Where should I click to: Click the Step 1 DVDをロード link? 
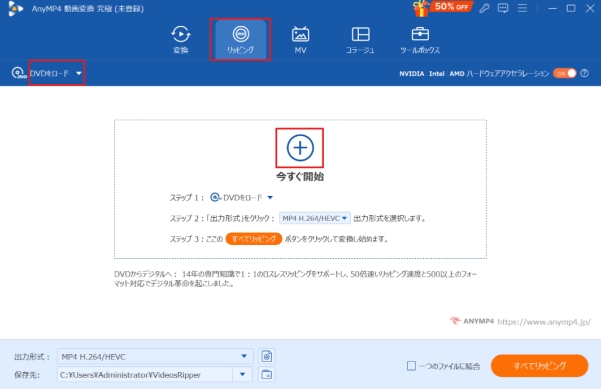click(x=242, y=198)
